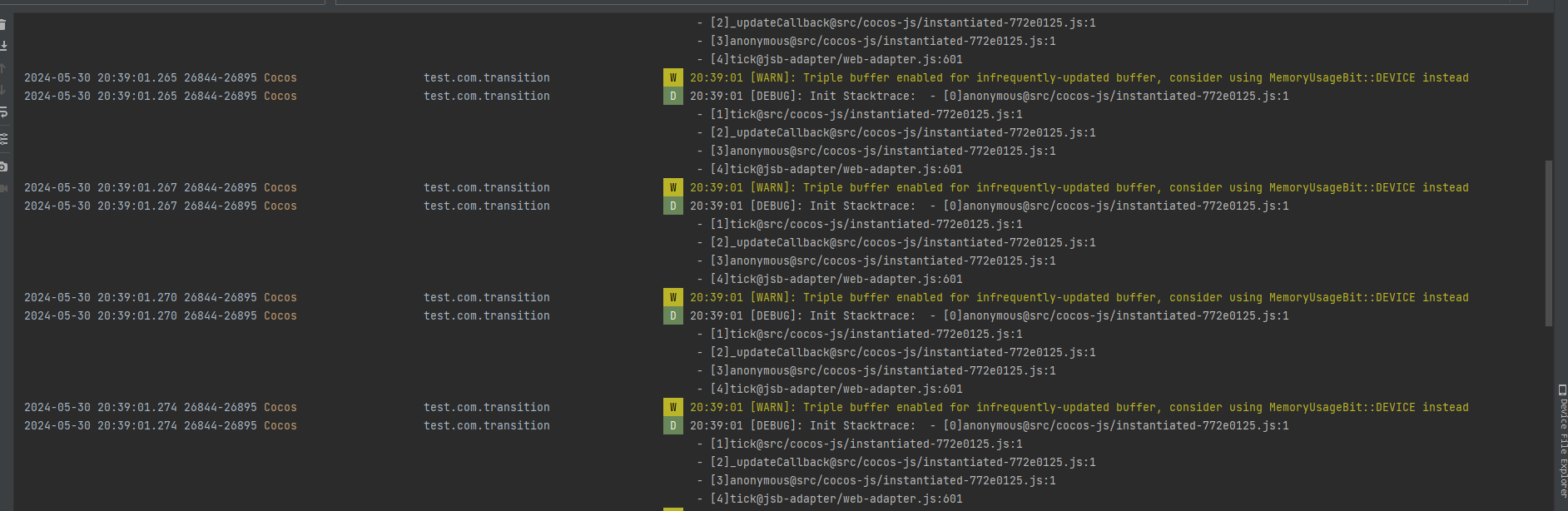Viewport: 1568px width, 511px height.
Task: Click the W badge on the 20:39:01.274 row
Action: (672, 407)
